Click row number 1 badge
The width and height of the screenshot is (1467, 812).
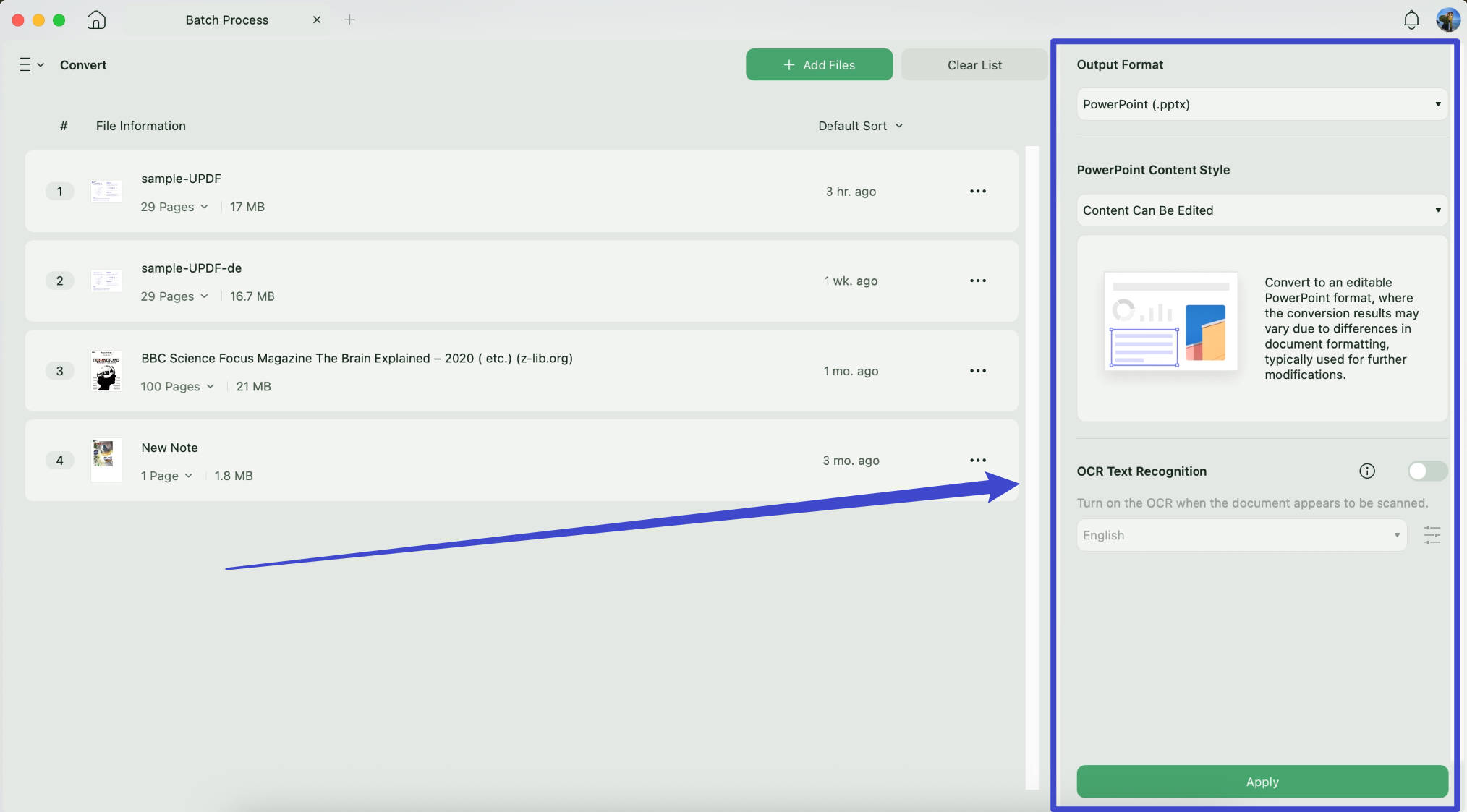click(59, 192)
